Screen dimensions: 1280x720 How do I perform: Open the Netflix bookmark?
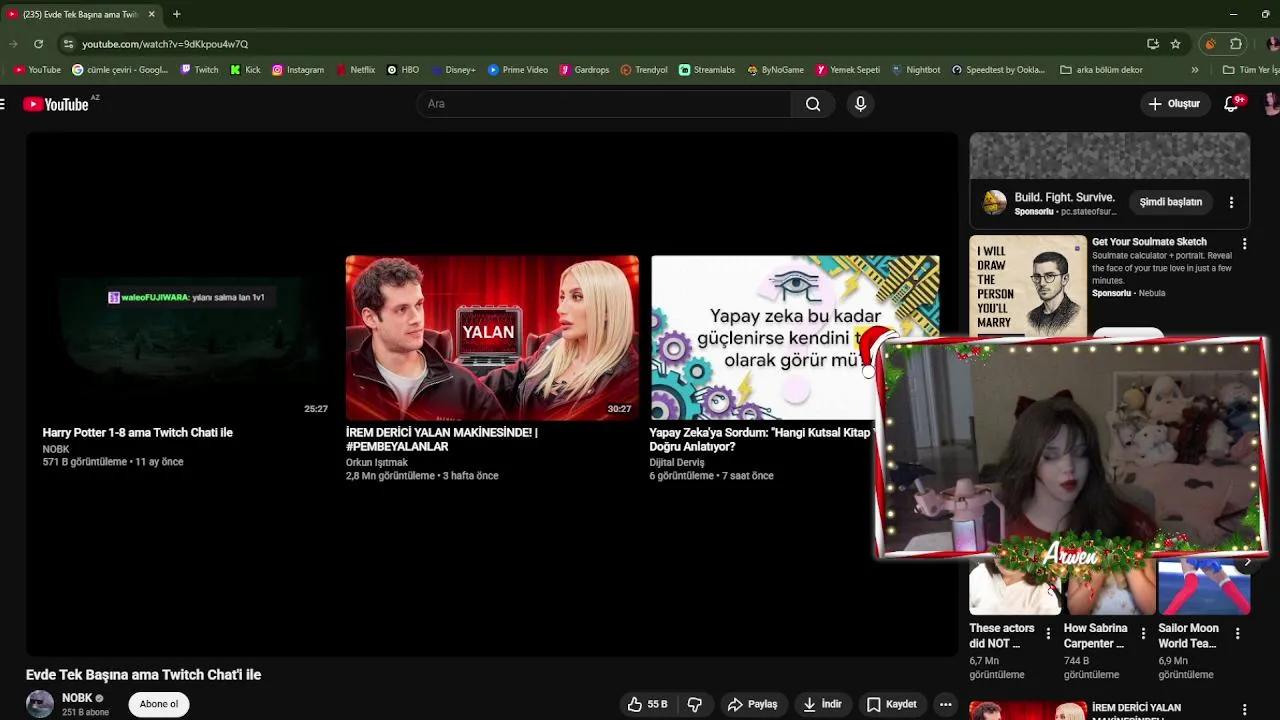tap(355, 70)
